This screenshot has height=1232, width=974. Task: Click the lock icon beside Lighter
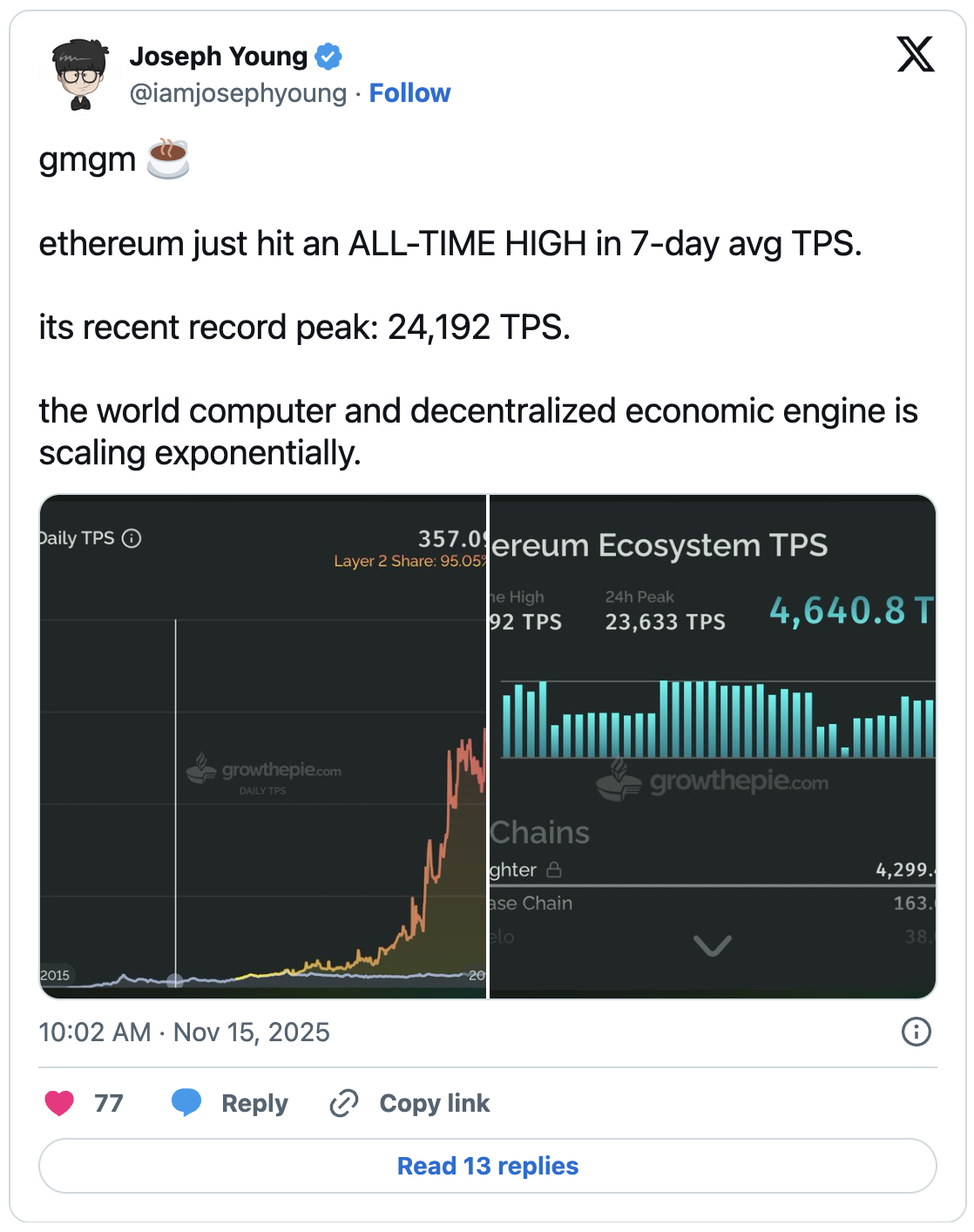(x=554, y=870)
